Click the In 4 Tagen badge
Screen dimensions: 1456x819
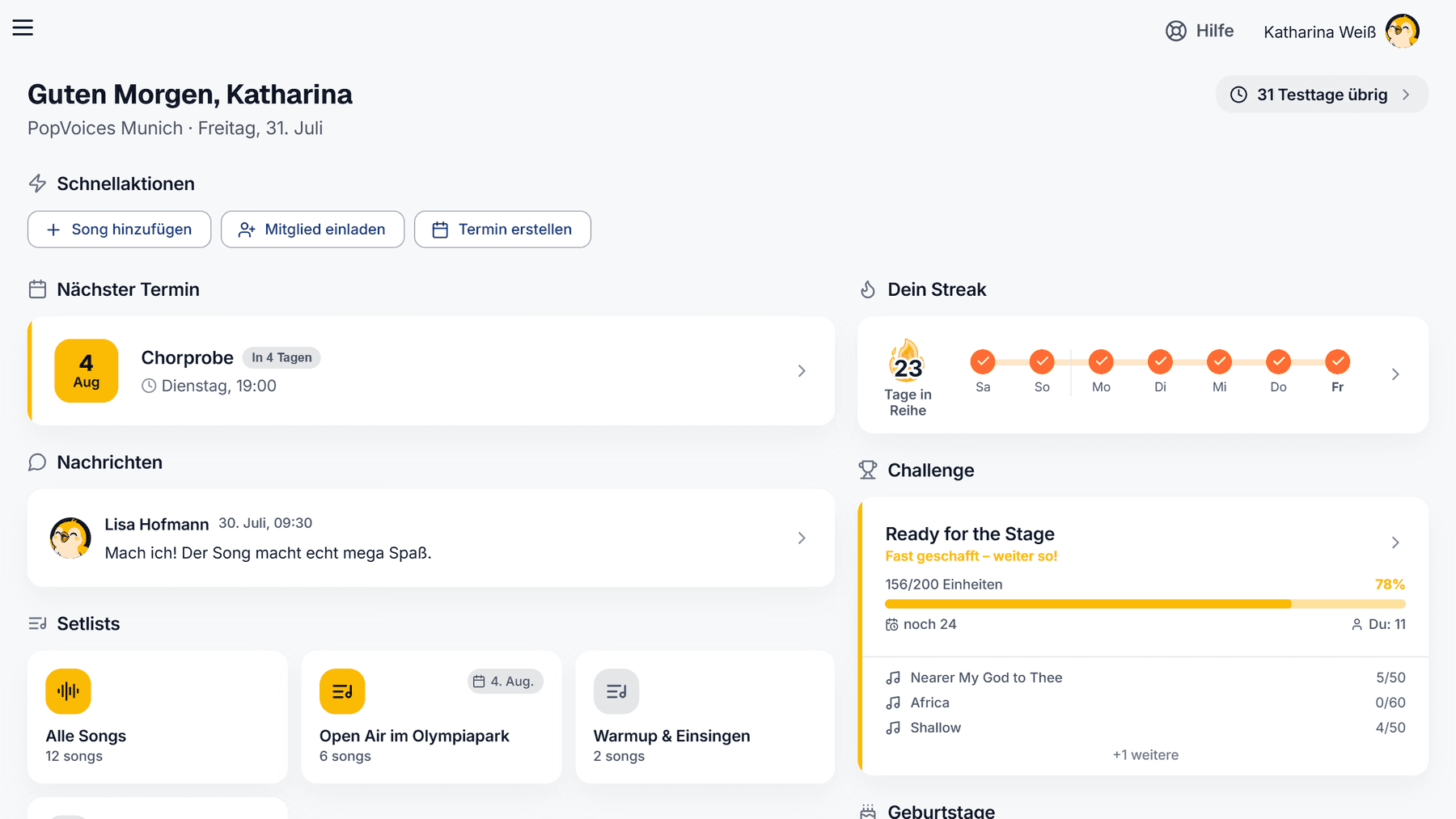click(x=281, y=357)
